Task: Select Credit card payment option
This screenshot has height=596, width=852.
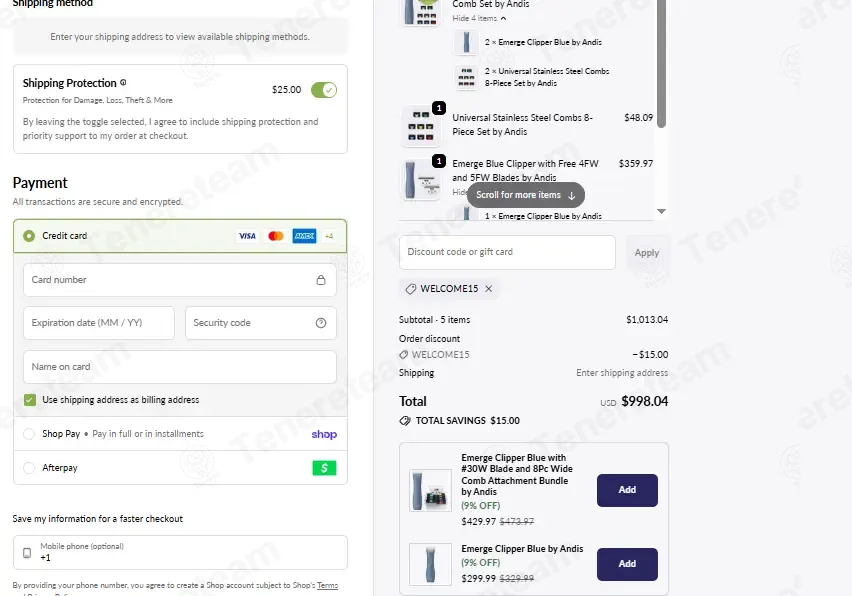Action: pyautogui.click(x=29, y=236)
